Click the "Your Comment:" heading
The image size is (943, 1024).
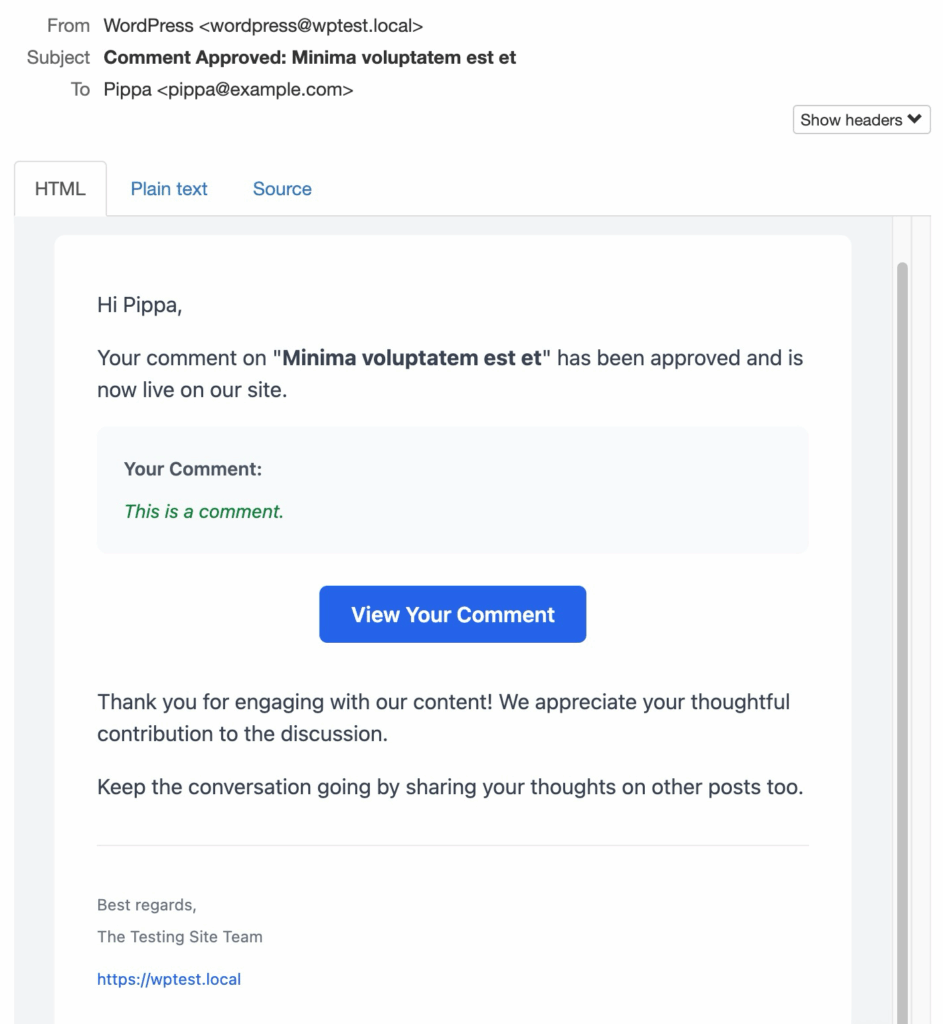pyautogui.click(x=193, y=469)
